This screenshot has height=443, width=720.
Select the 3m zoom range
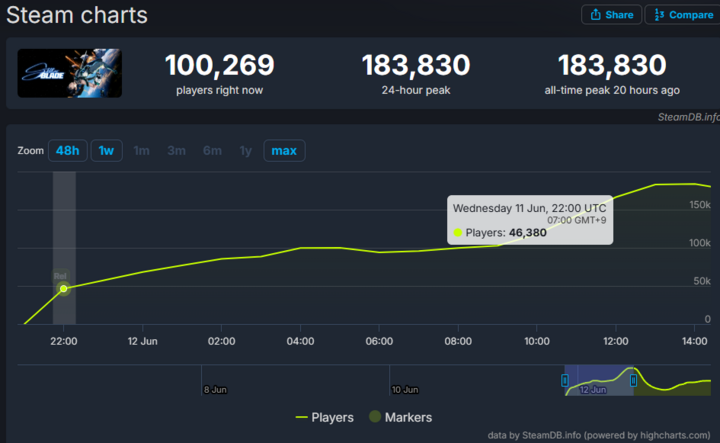(177, 151)
